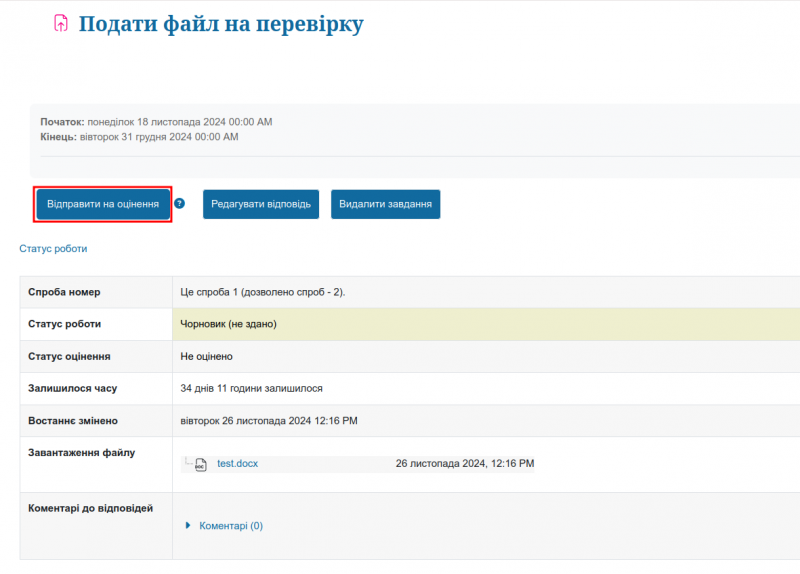The image size is (800, 574).
Task: Click the Востаннє змінено date value
Action: pos(268,421)
